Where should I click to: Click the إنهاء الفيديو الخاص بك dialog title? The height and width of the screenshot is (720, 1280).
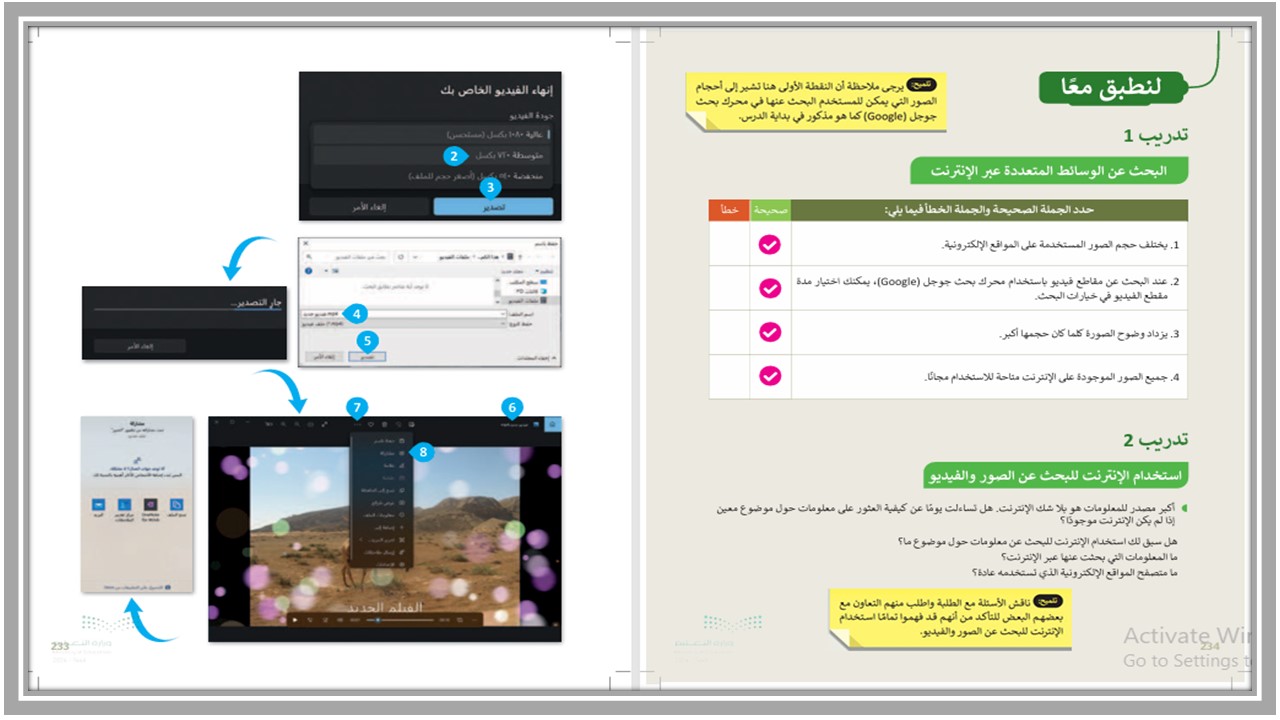[x=496, y=90]
